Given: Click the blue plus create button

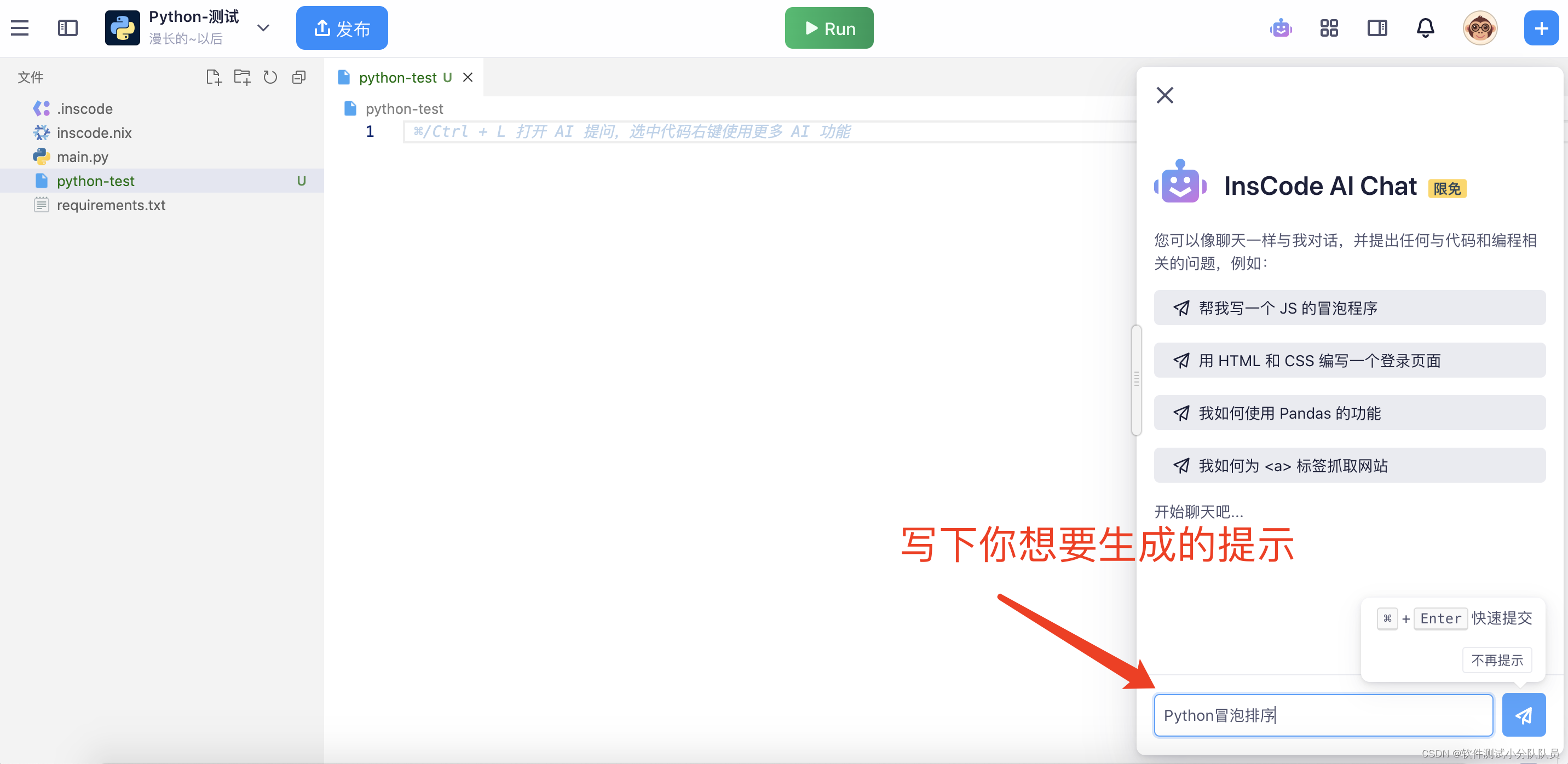Looking at the screenshot, I should [x=1541, y=28].
